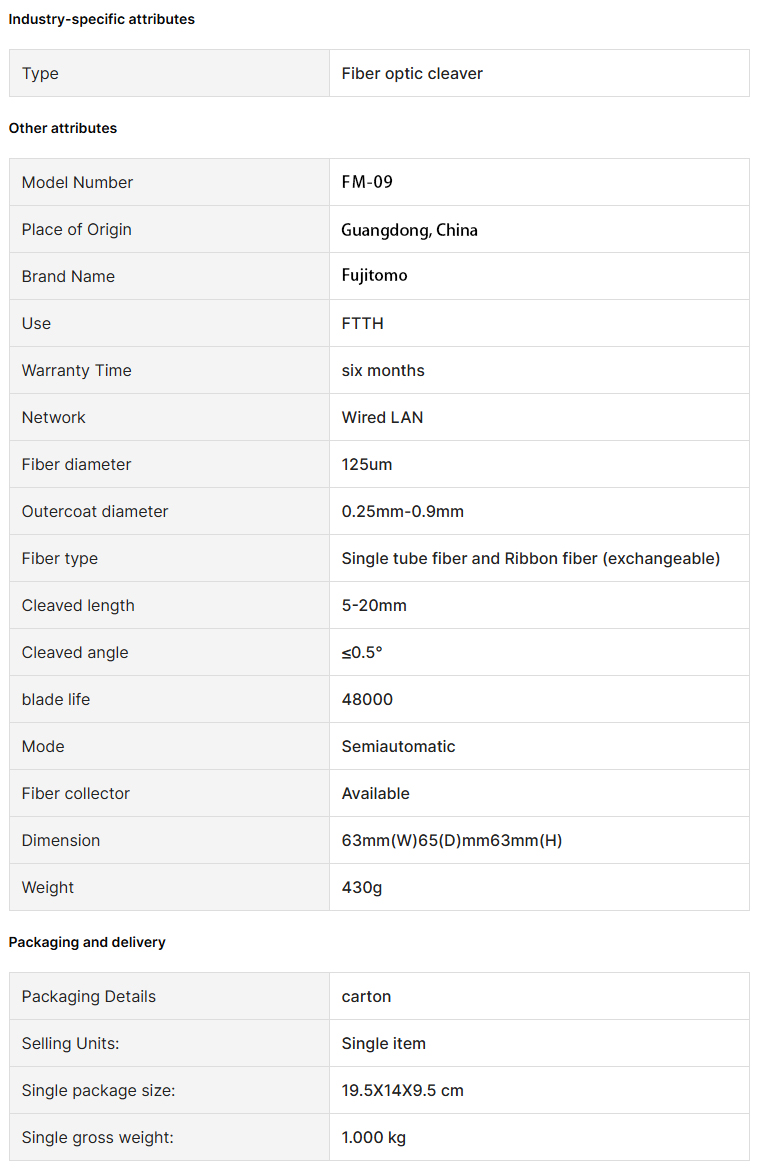Click the Semiautomatic mode value
This screenshot has height=1169, width=757.
tap(398, 746)
